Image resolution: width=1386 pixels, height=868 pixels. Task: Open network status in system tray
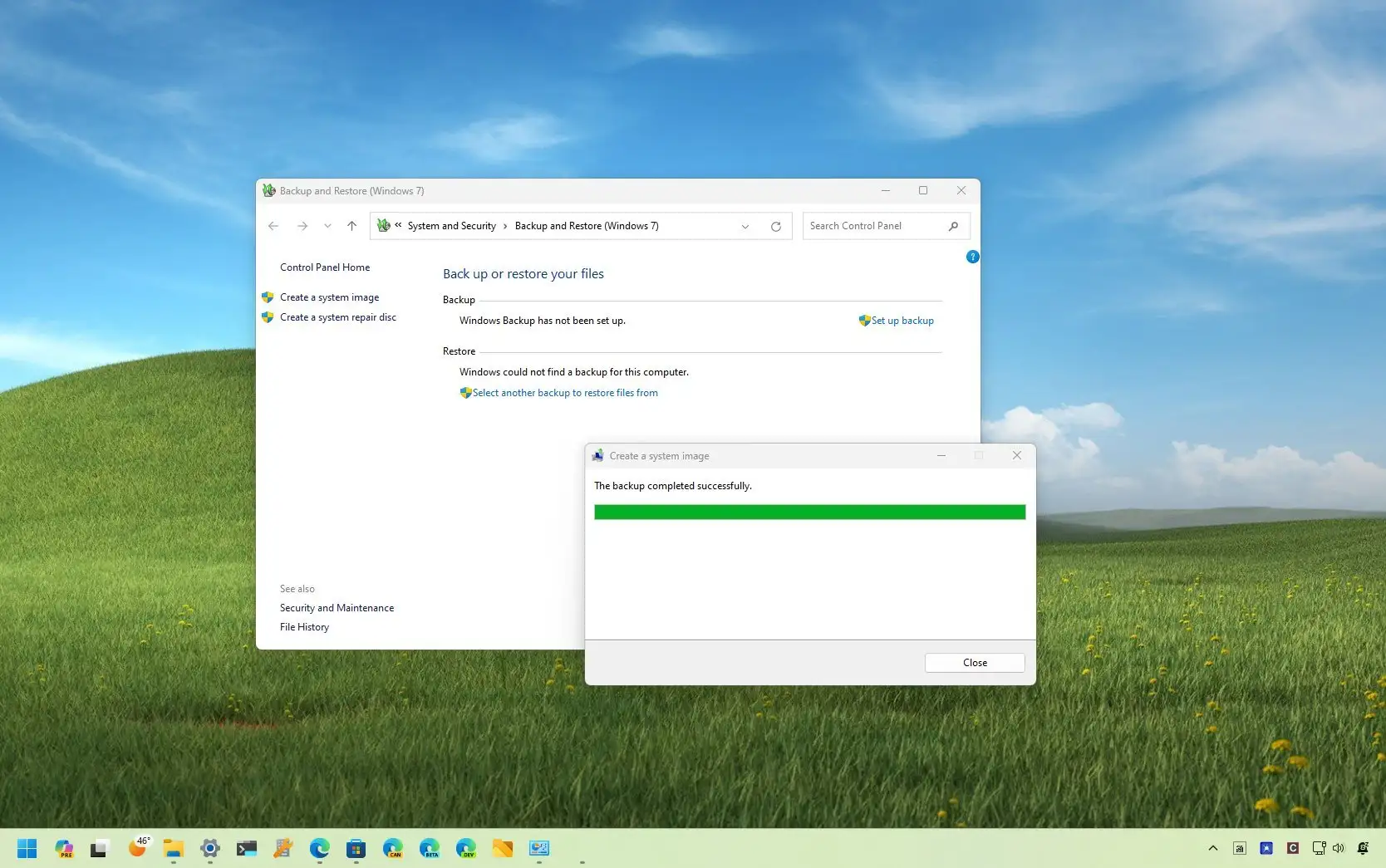1319,848
